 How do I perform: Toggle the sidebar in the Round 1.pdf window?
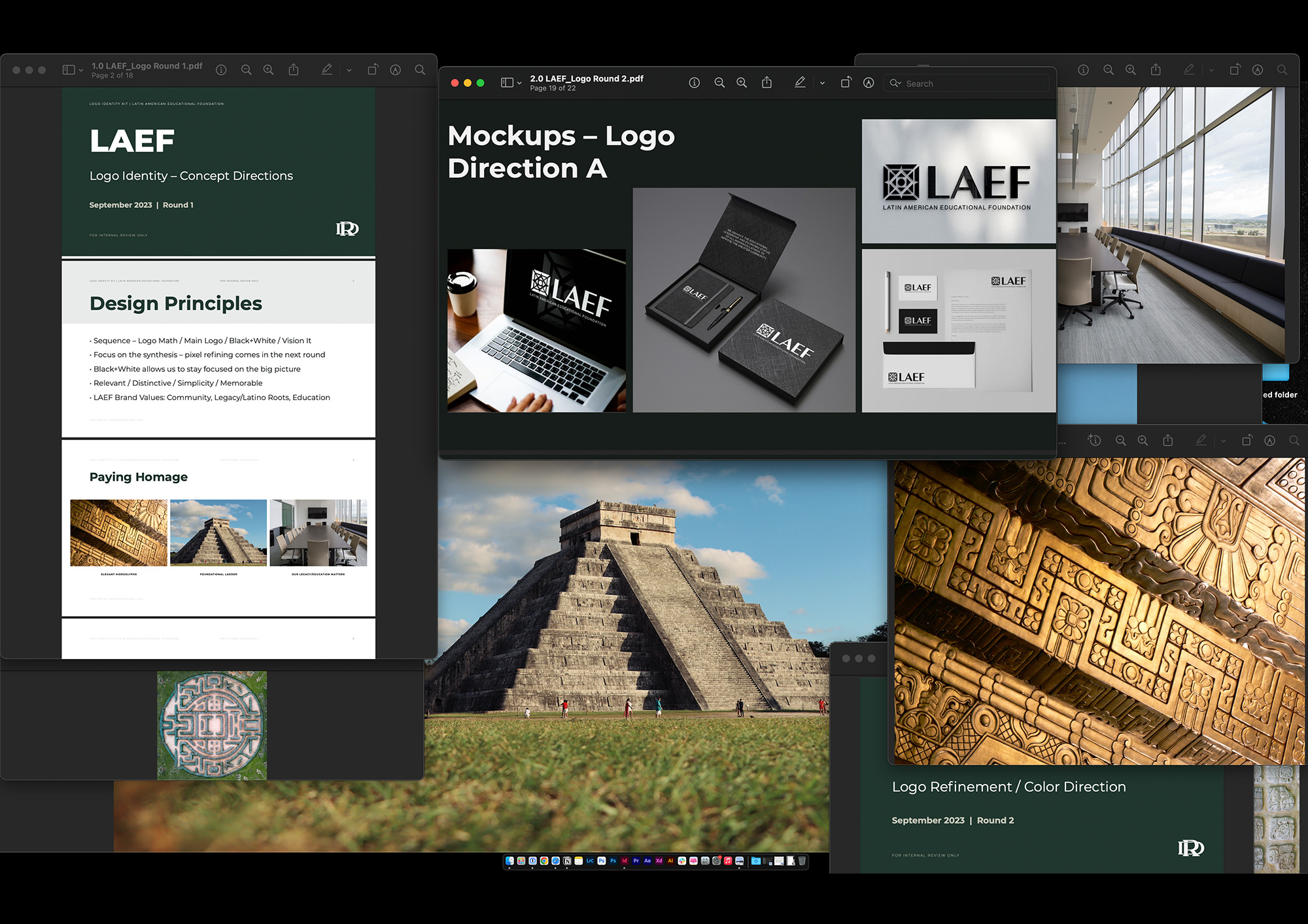pos(69,69)
